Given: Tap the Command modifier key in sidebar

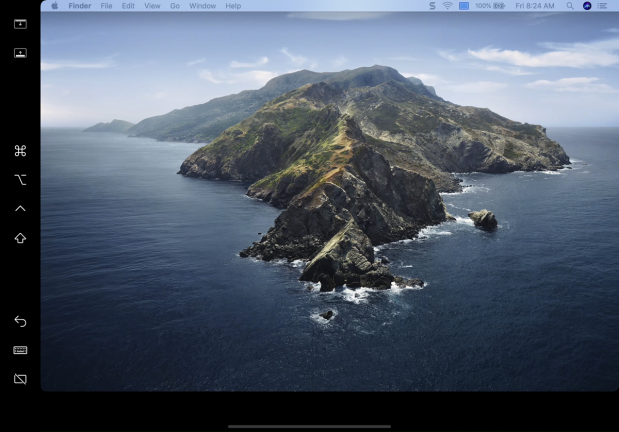Looking at the screenshot, I should [20, 151].
